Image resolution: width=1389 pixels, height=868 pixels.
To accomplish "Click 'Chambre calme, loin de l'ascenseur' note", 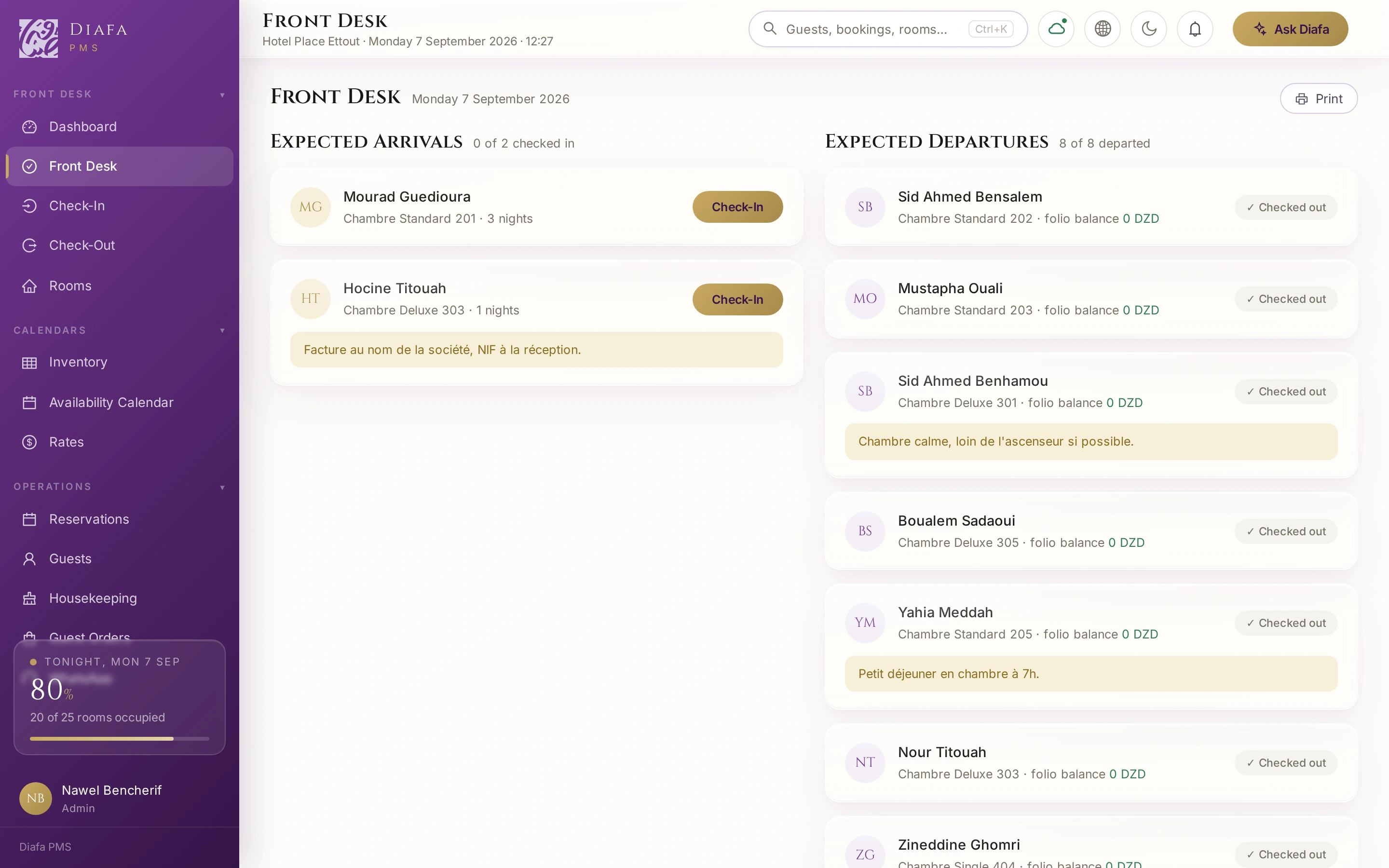I will click(1091, 442).
